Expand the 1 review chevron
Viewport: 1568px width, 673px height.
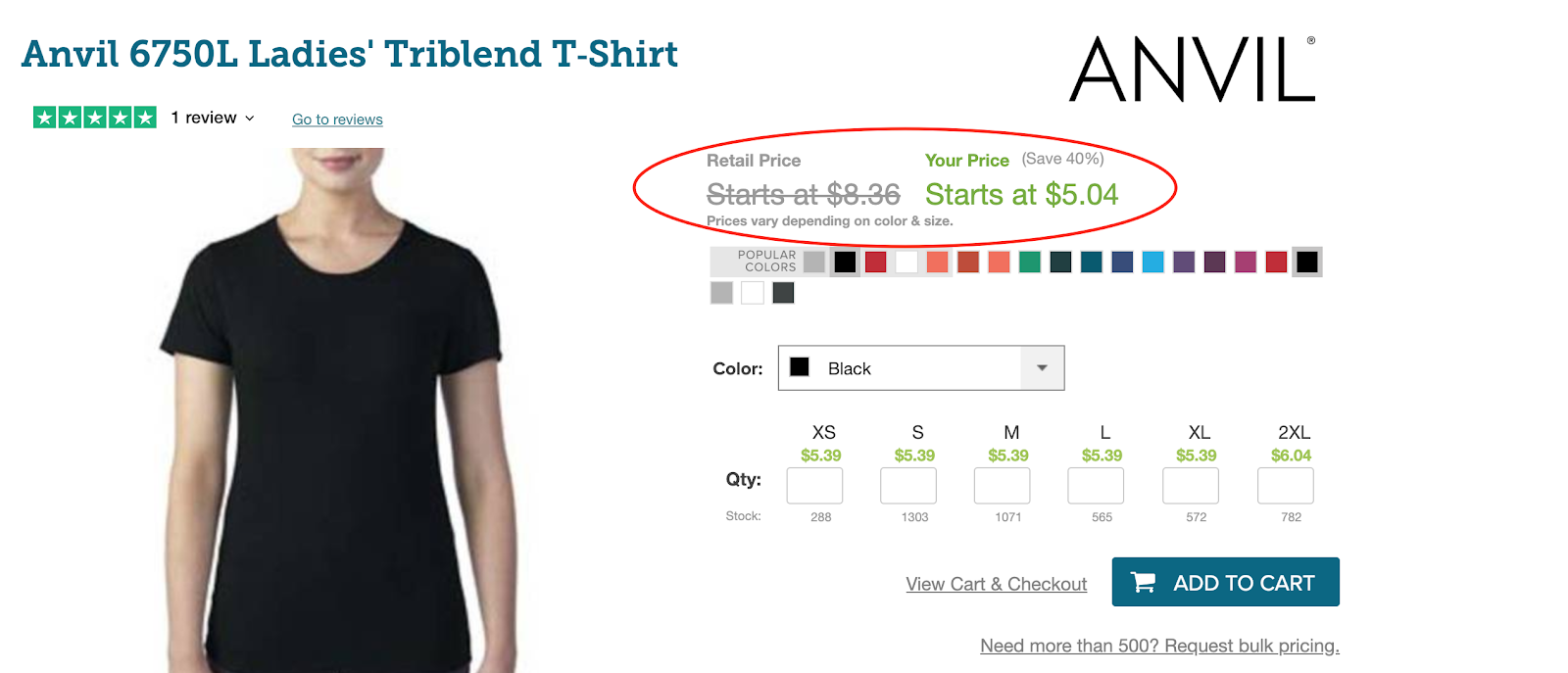(250, 119)
